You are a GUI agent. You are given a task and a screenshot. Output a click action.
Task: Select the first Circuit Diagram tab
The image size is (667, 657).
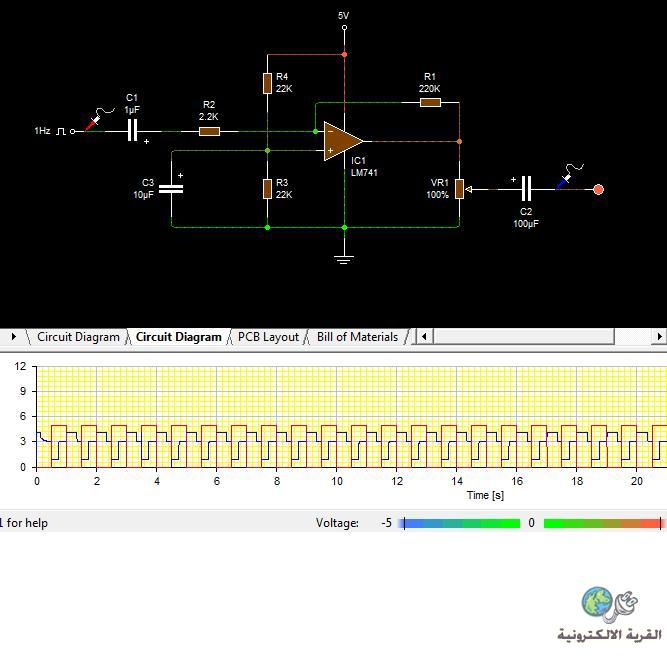[78, 337]
